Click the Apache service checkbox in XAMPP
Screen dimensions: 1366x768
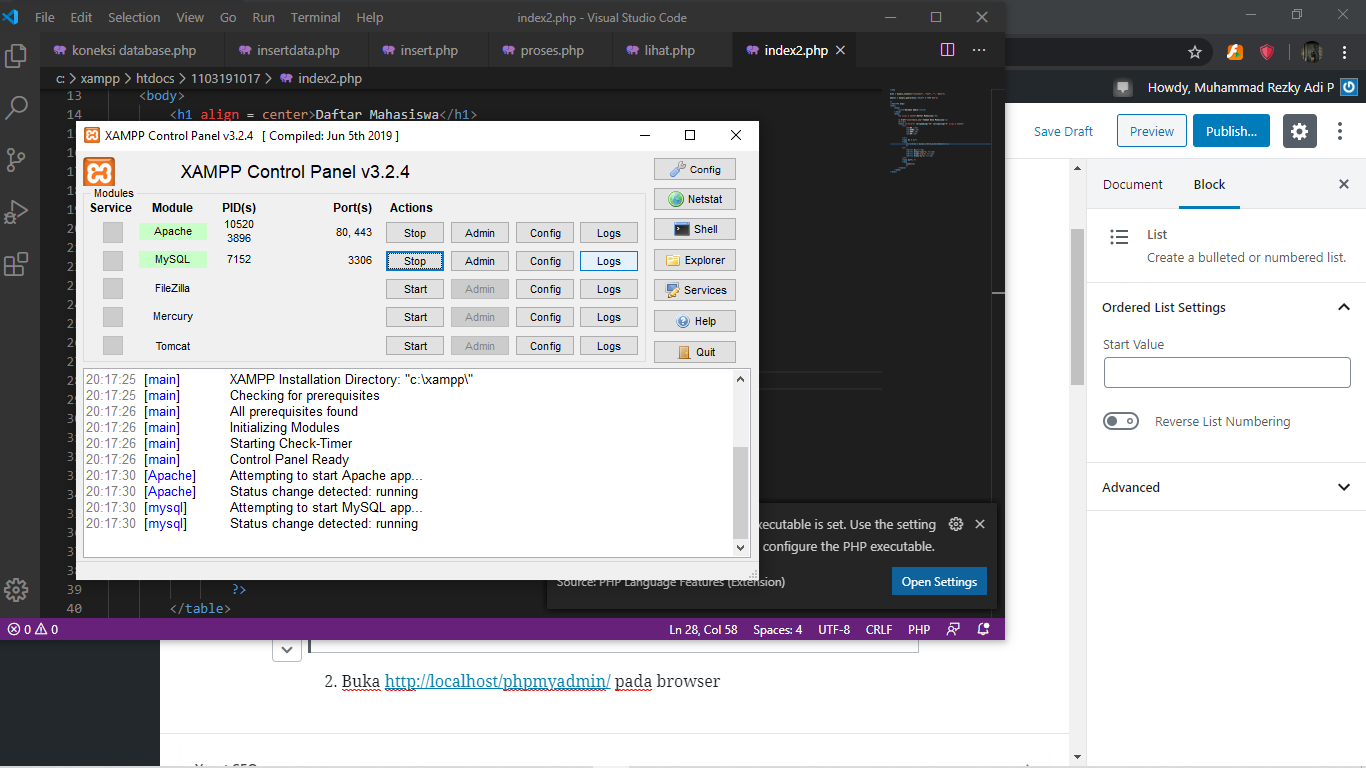(113, 232)
